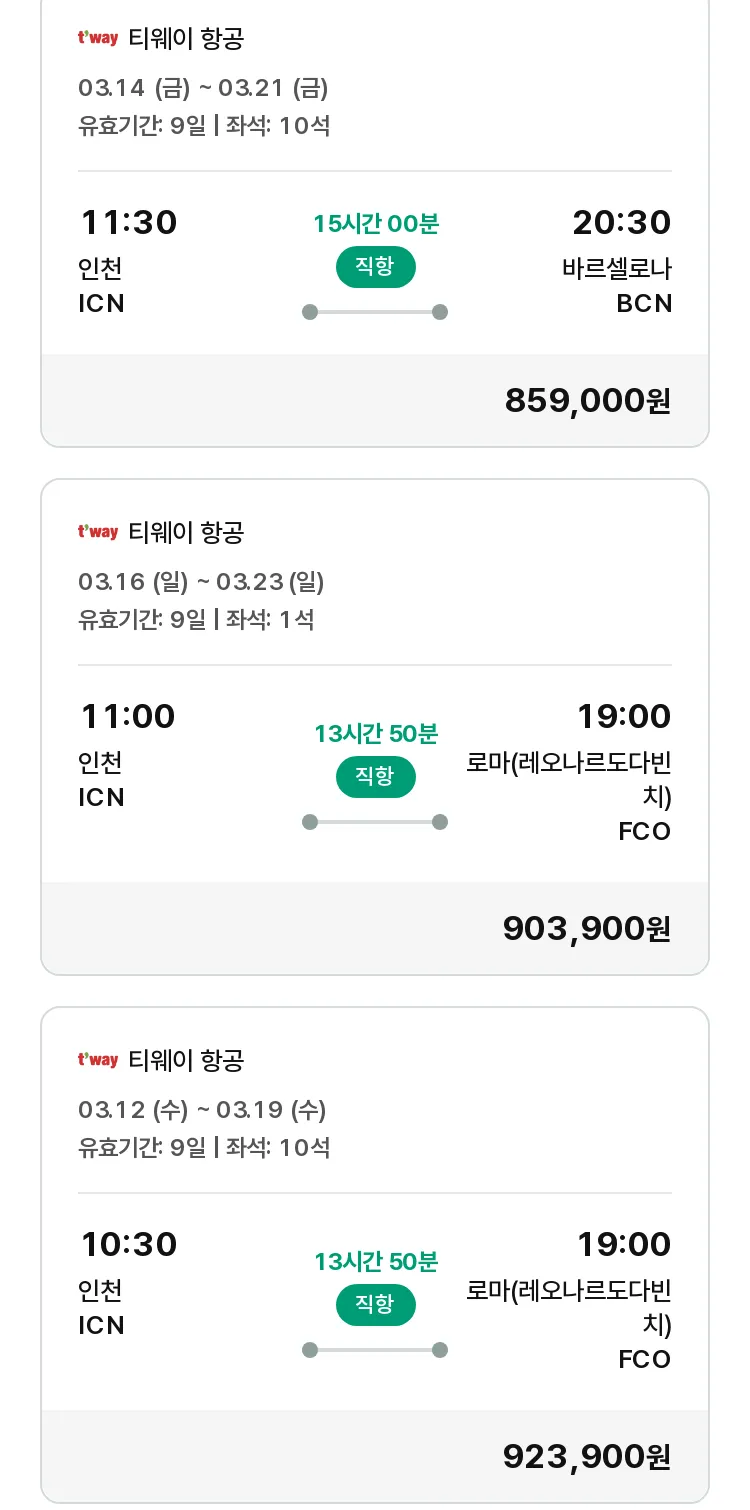Click t'way logo on 03.12 Rome flight
This screenshot has width=750, height=1510.
pyautogui.click(x=98, y=1060)
